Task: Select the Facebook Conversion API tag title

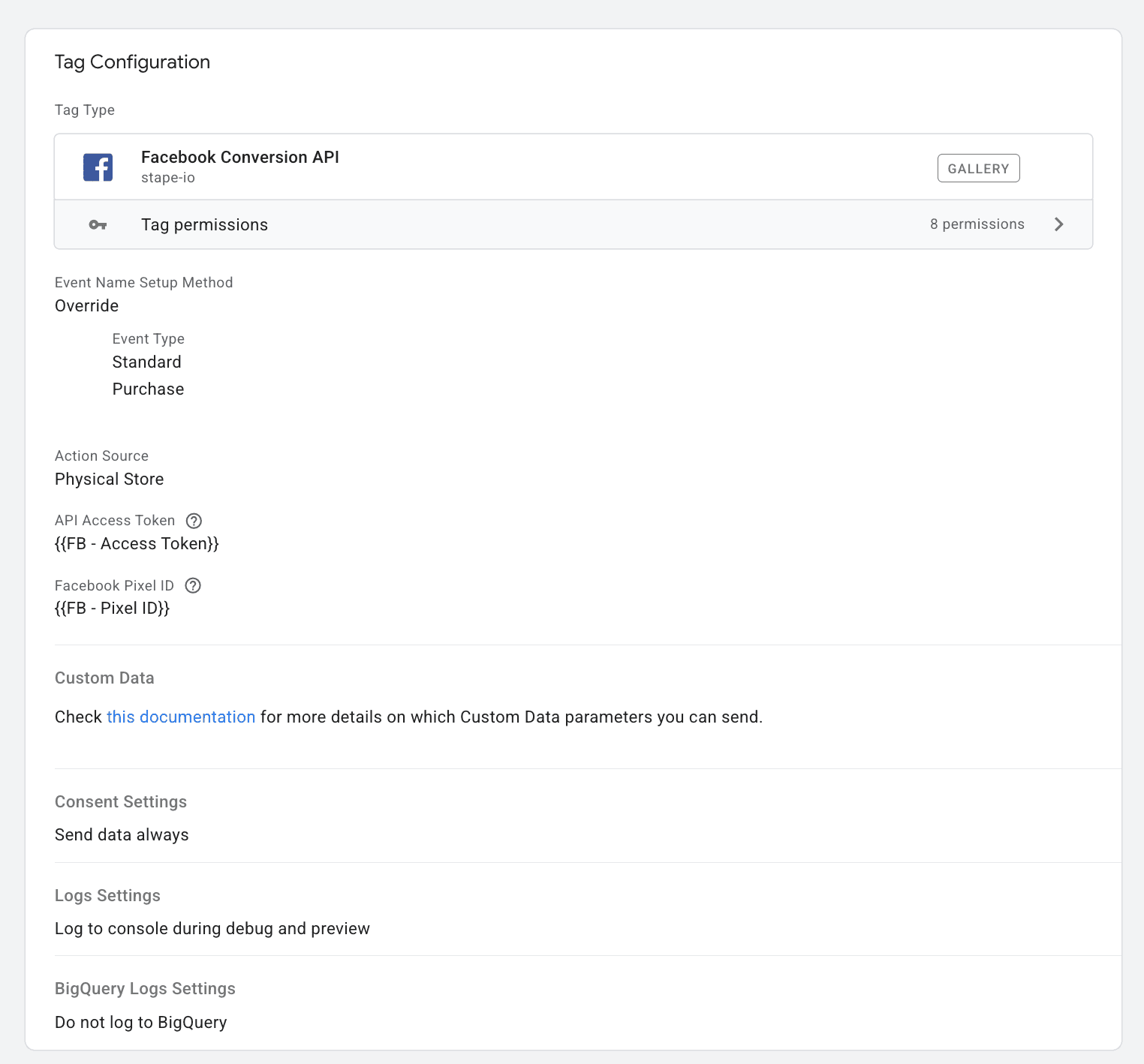Action: [239, 158]
